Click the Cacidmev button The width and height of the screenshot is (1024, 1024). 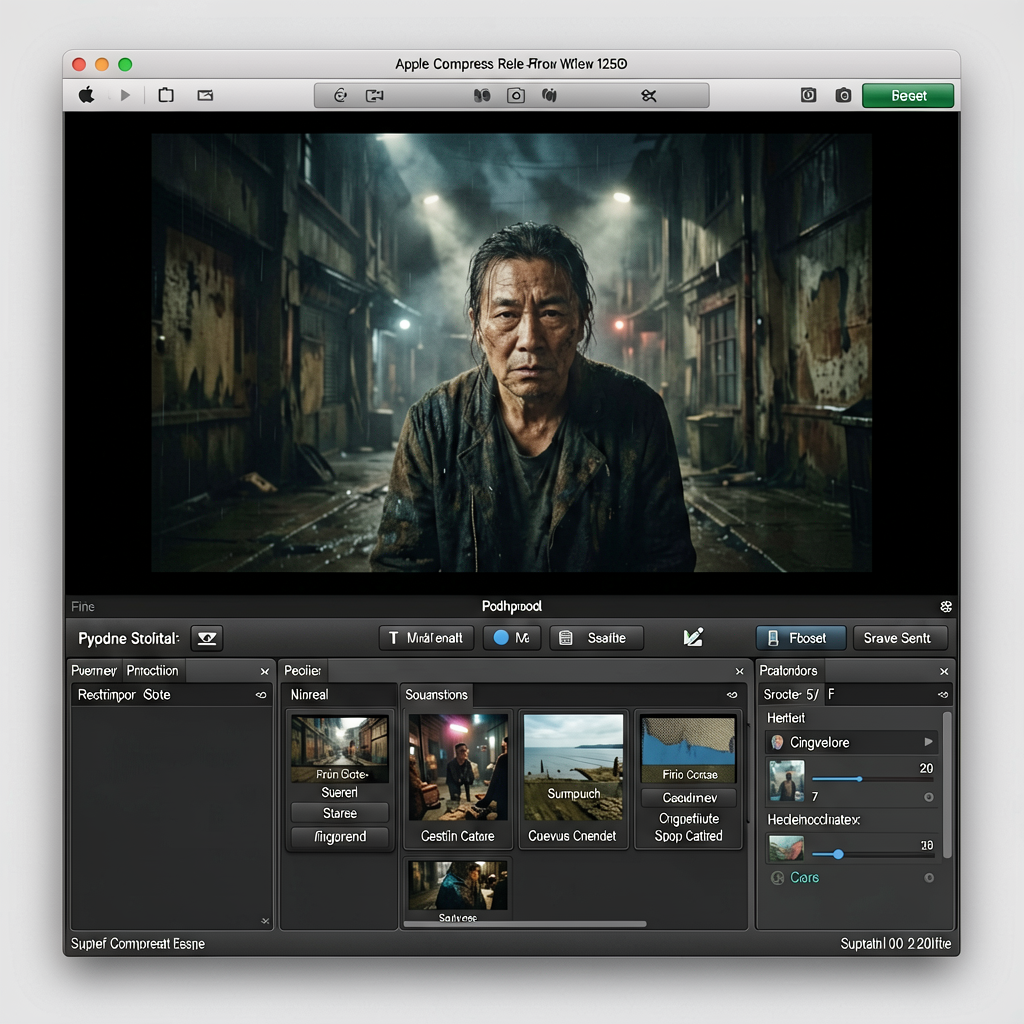(x=689, y=798)
